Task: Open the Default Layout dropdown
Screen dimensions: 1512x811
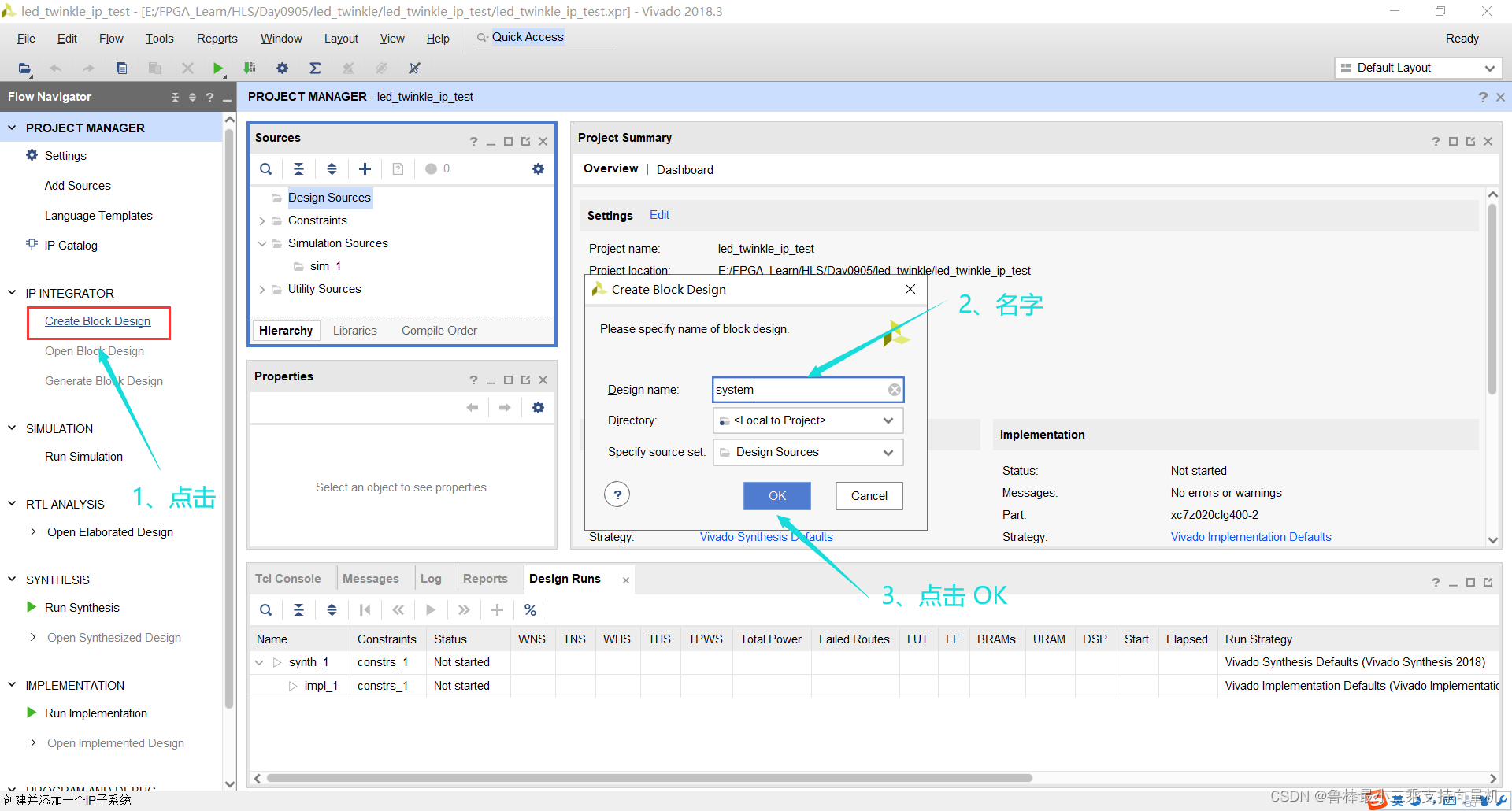Action: point(1418,68)
